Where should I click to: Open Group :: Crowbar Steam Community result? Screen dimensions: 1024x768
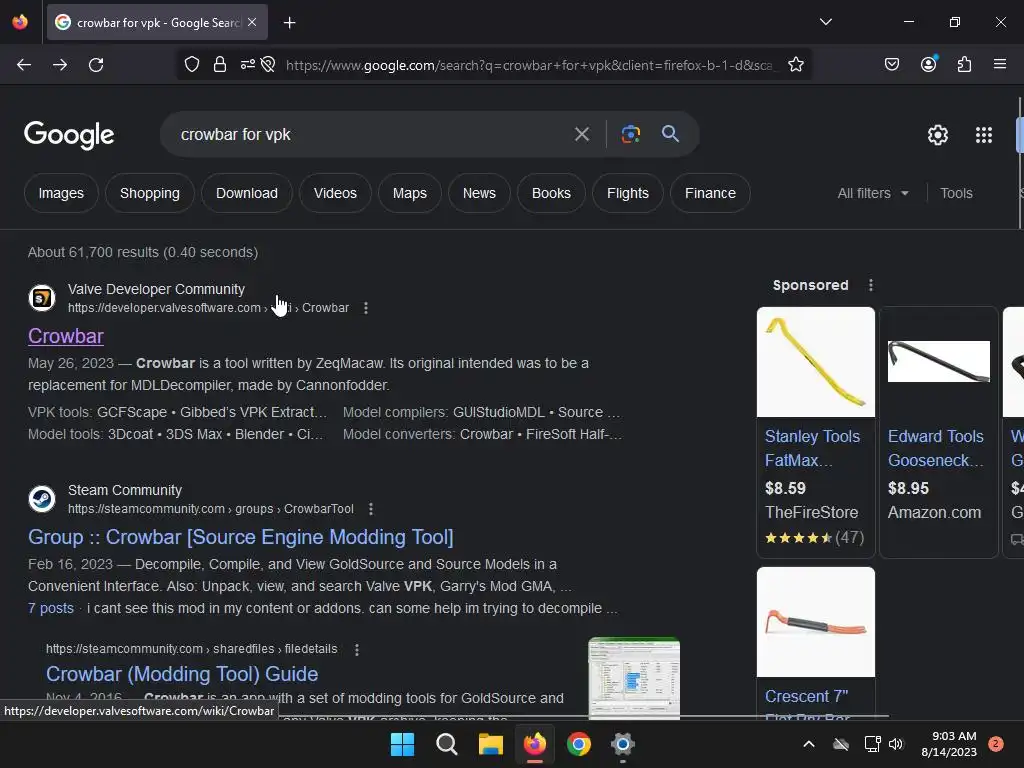point(240,537)
